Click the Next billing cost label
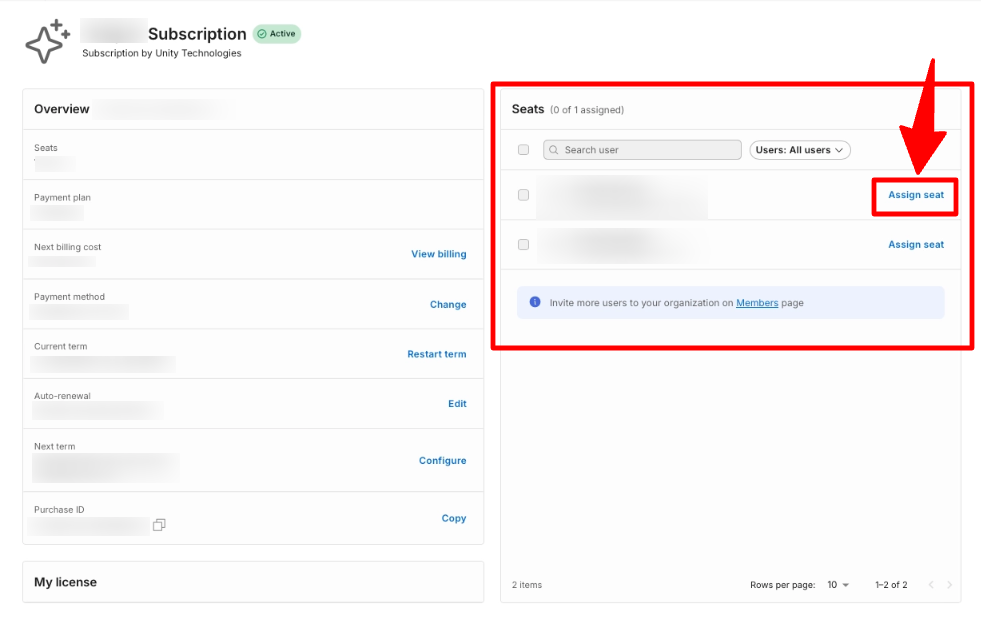Viewport: 981px width, 618px height. click(68, 247)
